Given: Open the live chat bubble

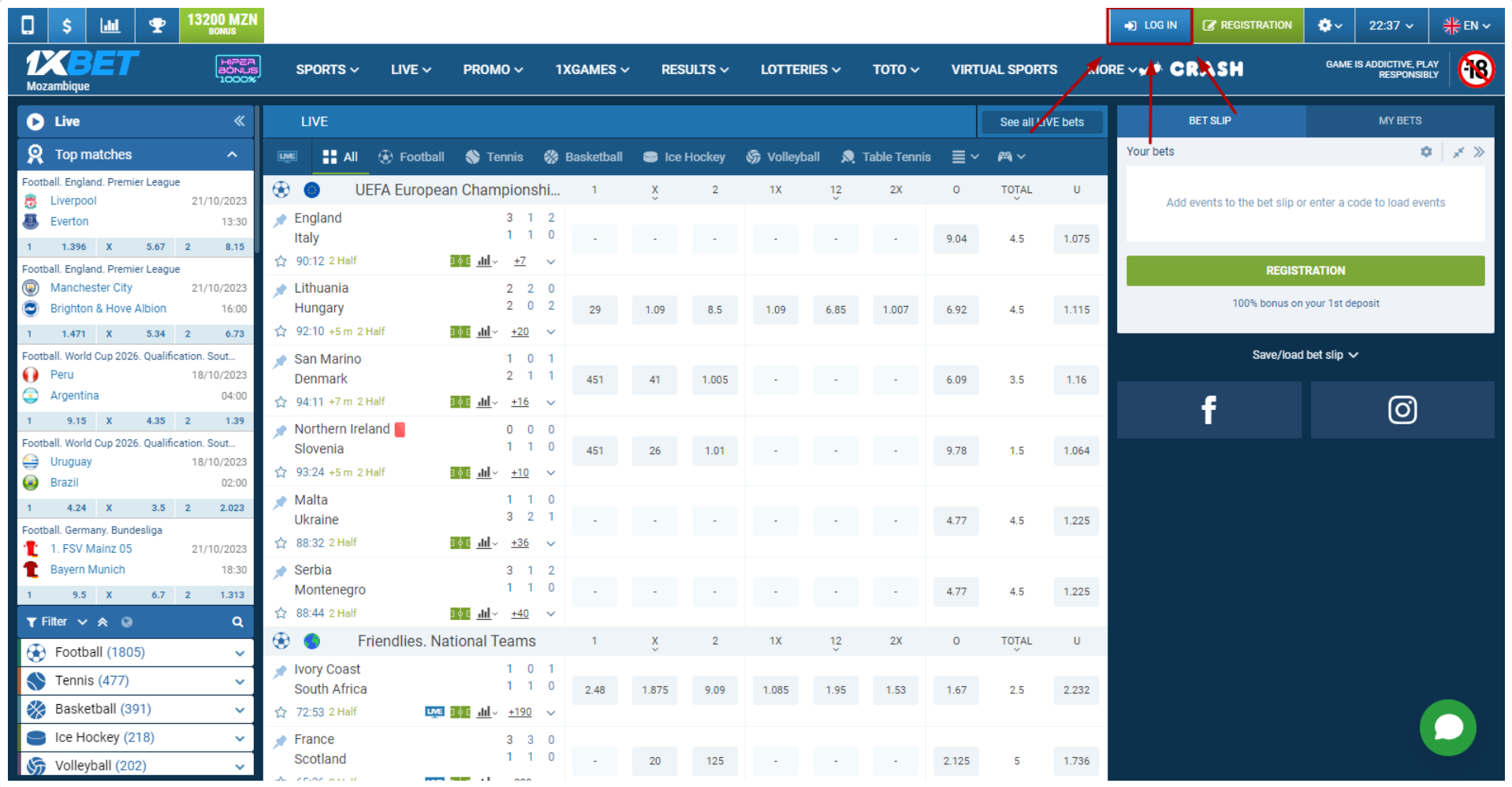Looking at the screenshot, I should [1448, 728].
